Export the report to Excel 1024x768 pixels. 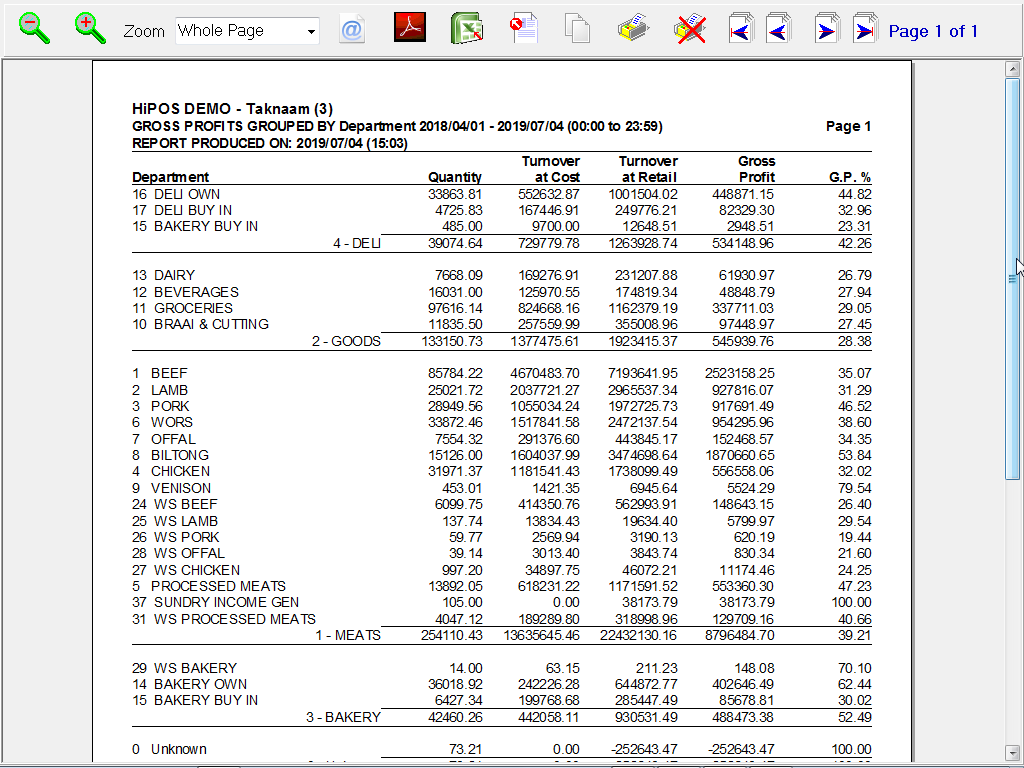pyautogui.click(x=467, y=28)
